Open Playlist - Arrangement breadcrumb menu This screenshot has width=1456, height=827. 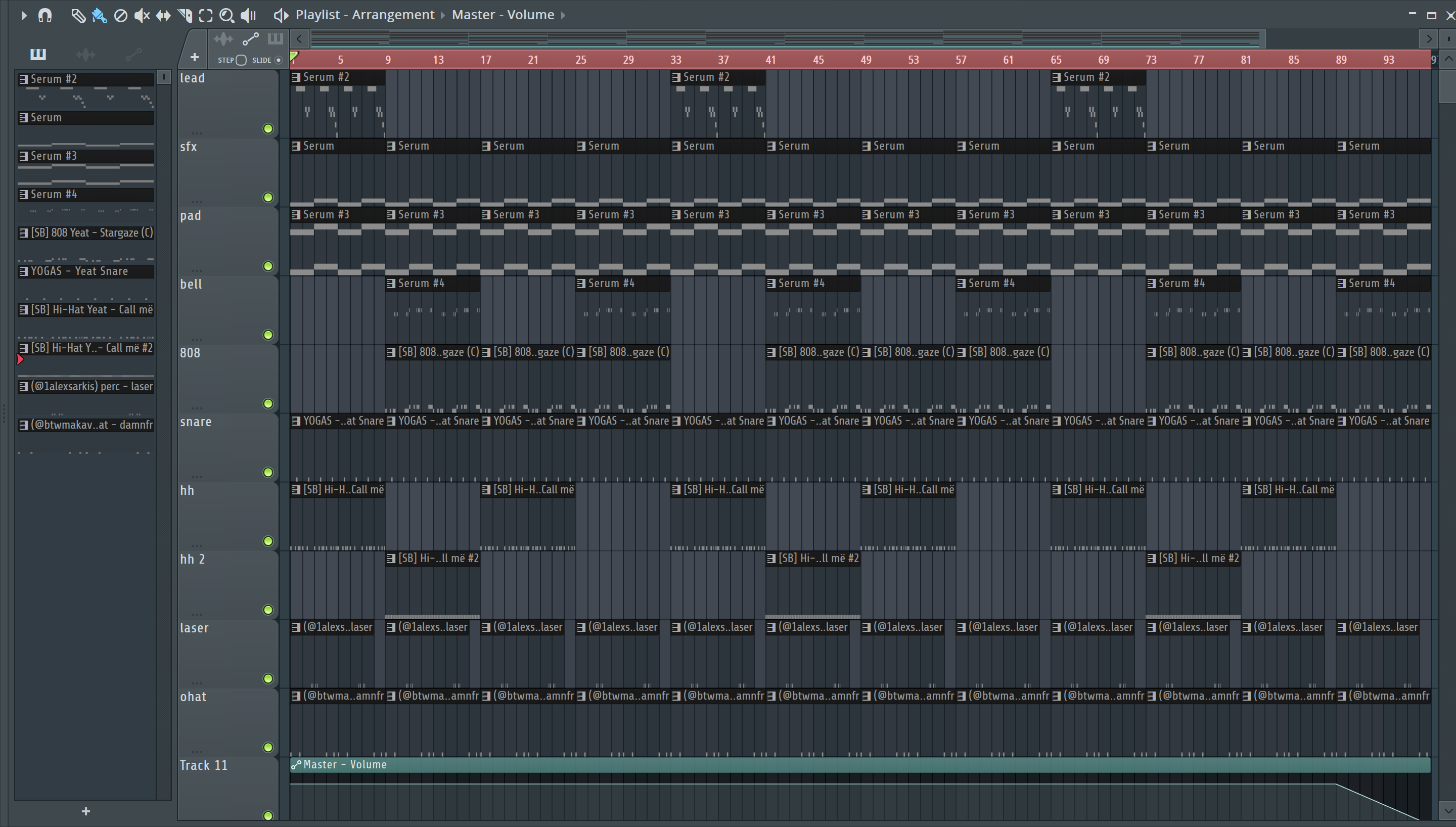pos(365,15)
